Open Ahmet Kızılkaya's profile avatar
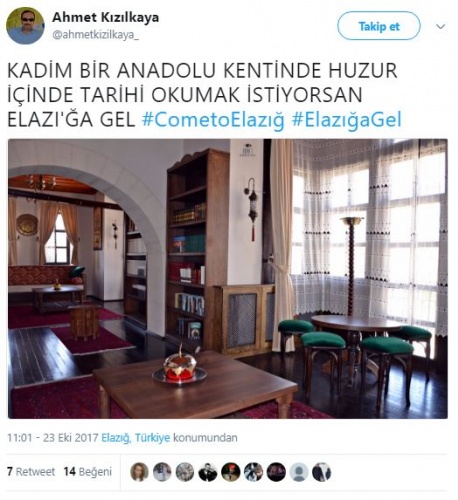This screenshot has width=458, height=500. tap(25, 26)
